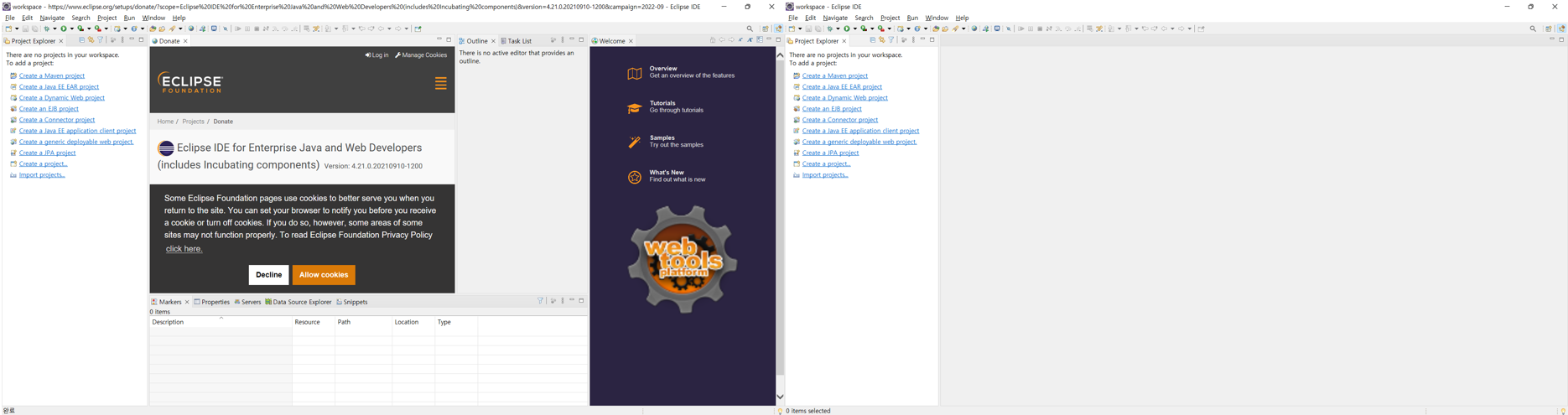Screen dimensions: 1568x415
Task: Click the Resource column header in Markers
Action: 313,322
